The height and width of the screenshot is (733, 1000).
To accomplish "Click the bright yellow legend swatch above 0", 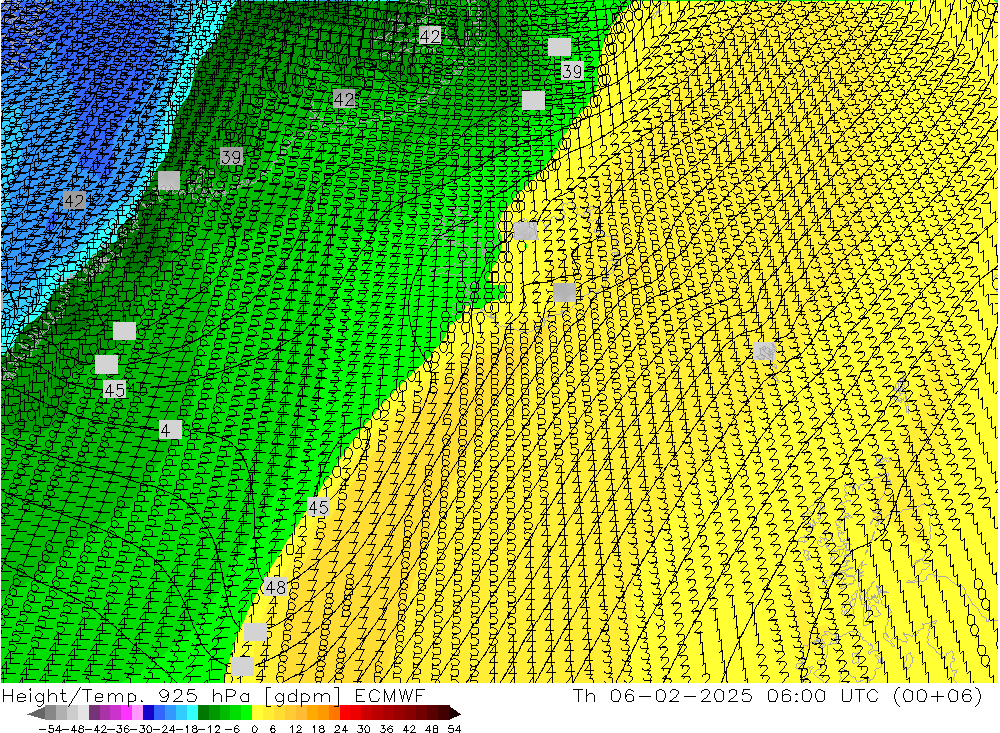I will [257, 713].
